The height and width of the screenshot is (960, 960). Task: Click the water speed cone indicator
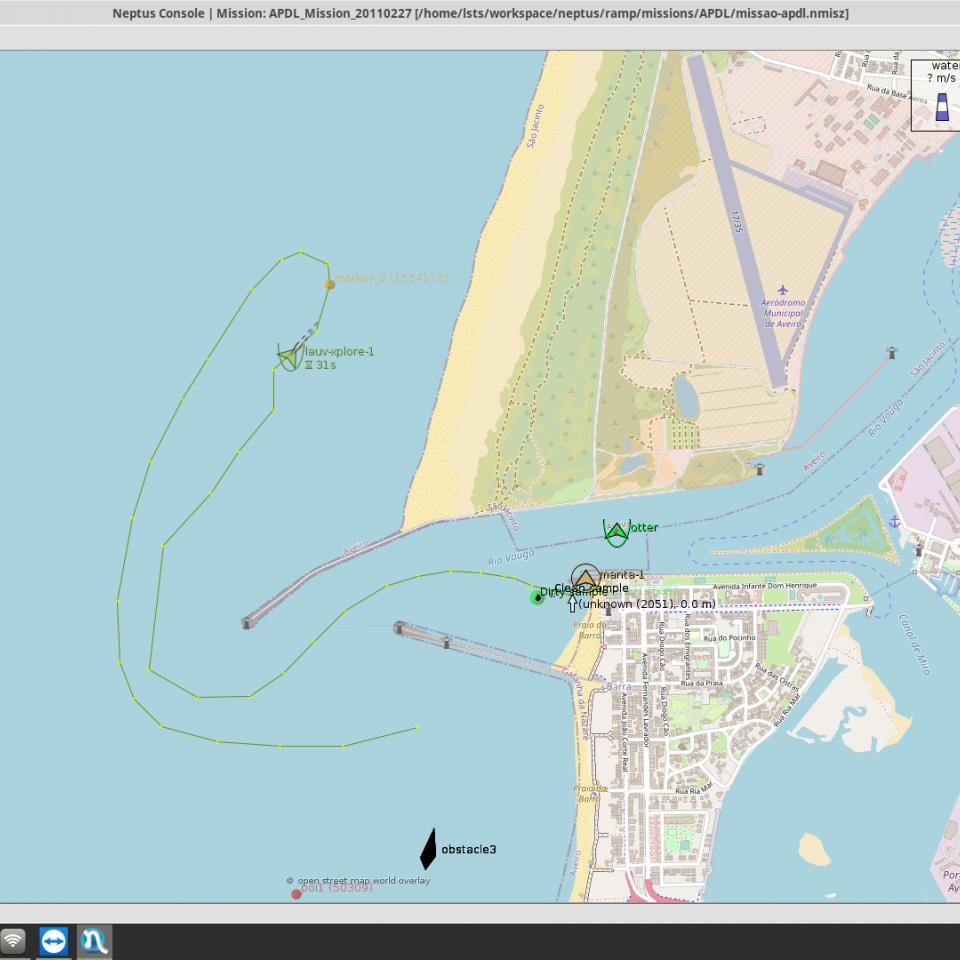point(942,107)
